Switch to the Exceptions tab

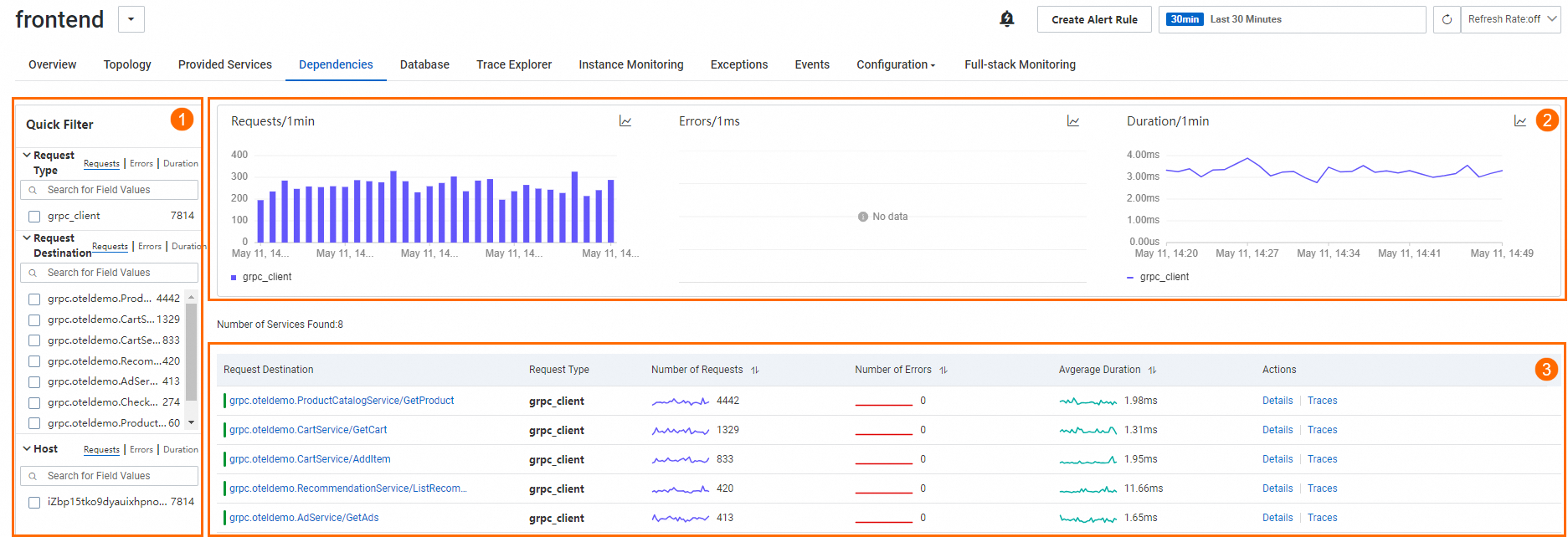pos(739,64)
